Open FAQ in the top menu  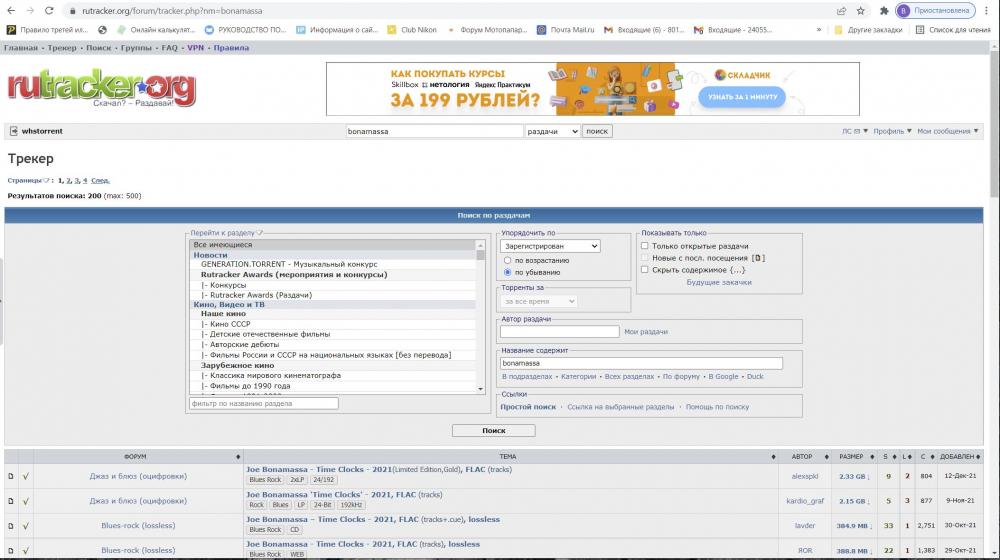[x=169, y=48]
